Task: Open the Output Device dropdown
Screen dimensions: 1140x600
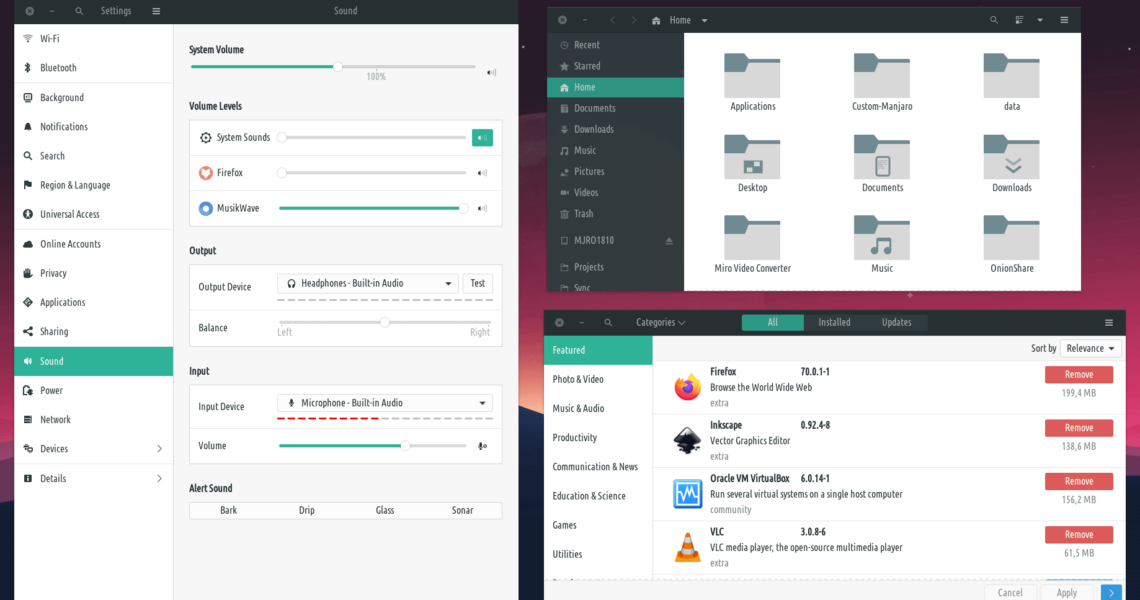Action: click(367, 284)
